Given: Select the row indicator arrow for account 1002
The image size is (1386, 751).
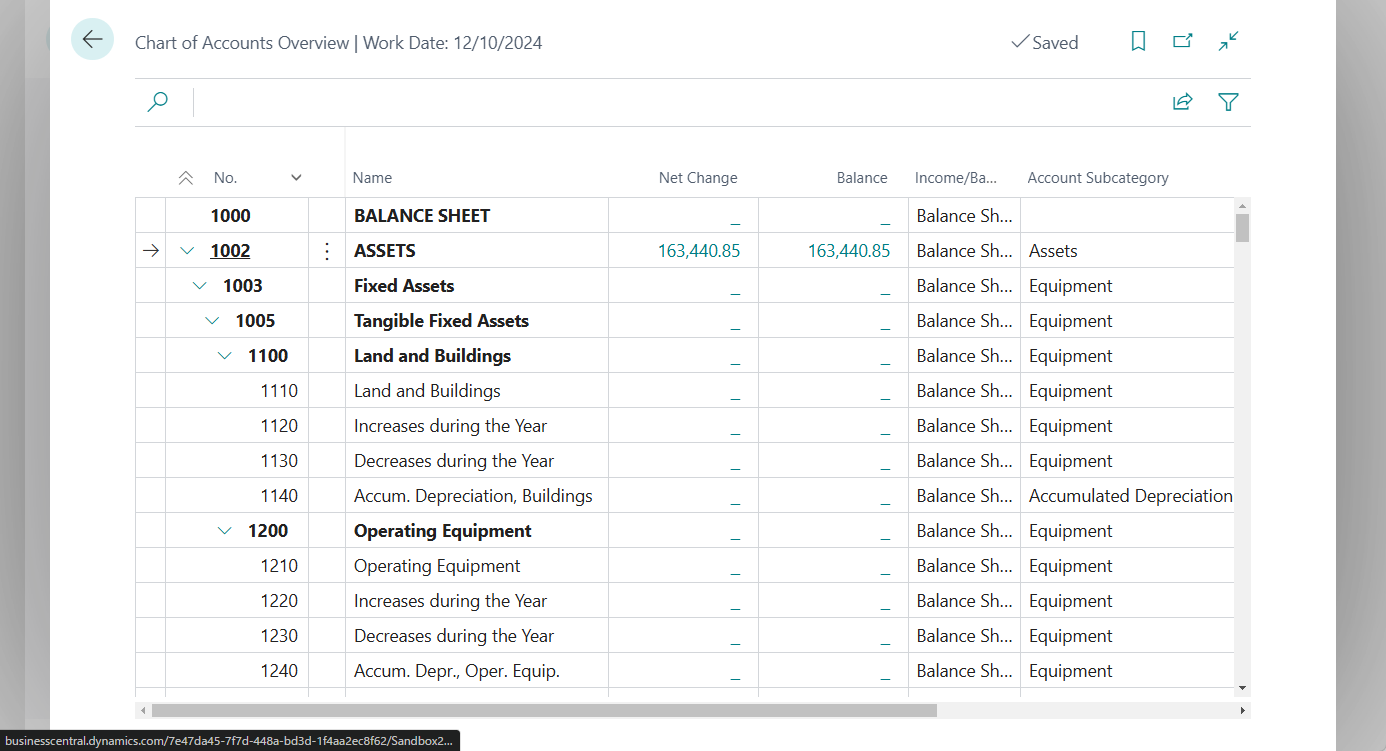Looking at the screenshot, I should [x=149, y=250].
